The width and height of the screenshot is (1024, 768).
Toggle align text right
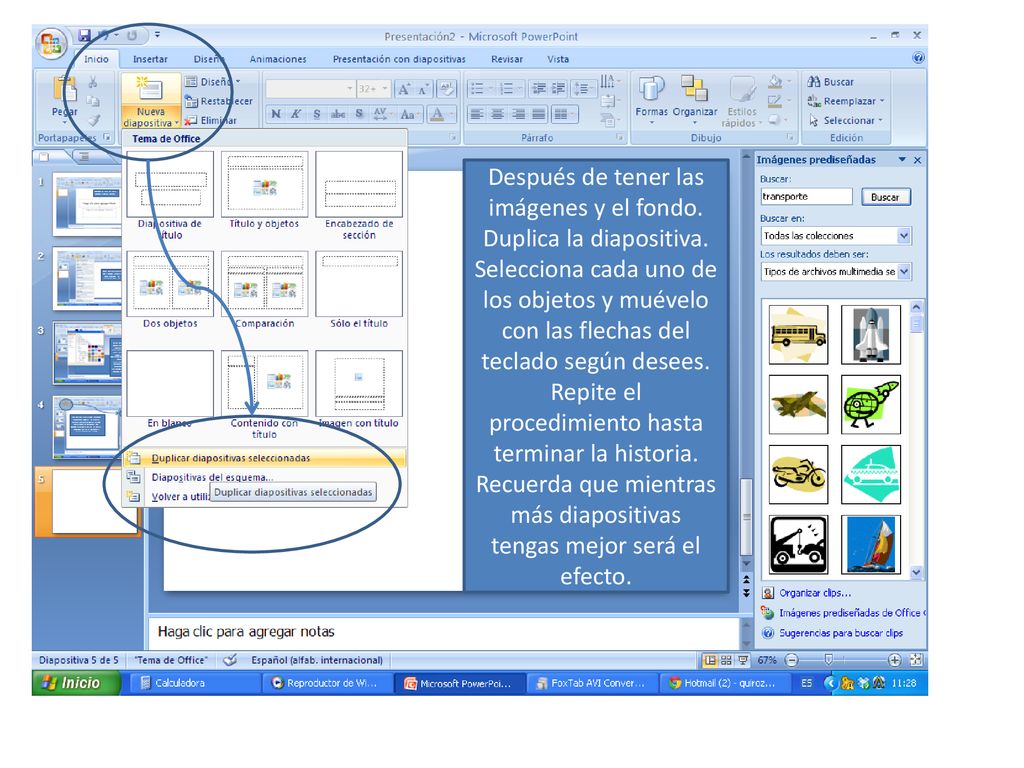518,114
